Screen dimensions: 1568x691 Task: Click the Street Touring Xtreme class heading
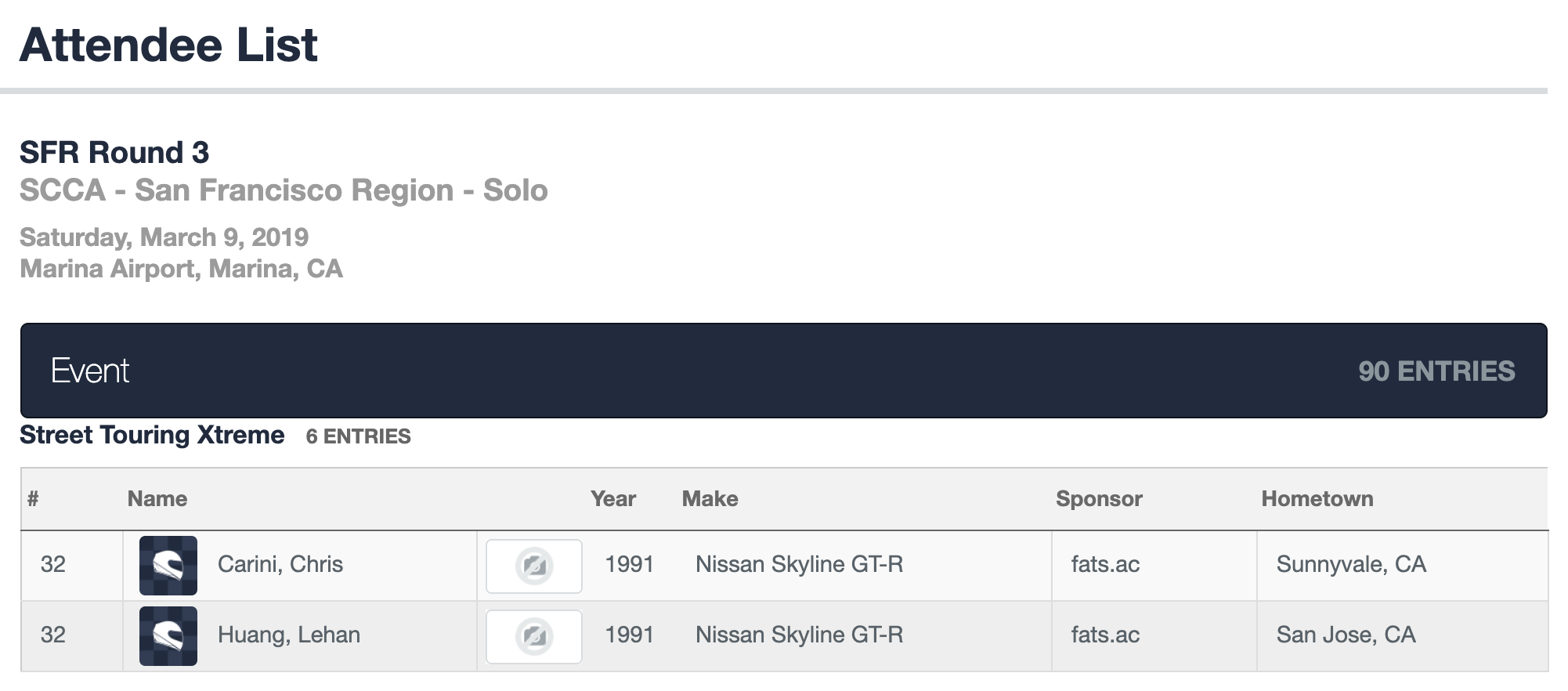coord(152,435)
